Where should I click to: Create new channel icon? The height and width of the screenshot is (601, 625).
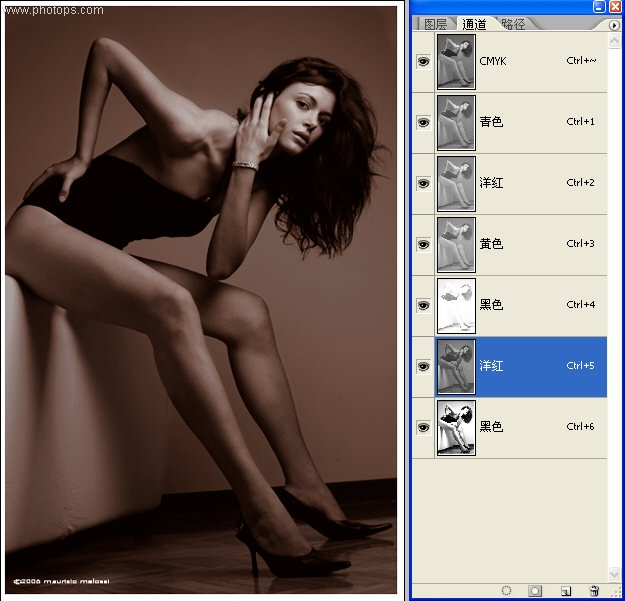[x=566, y=591]
